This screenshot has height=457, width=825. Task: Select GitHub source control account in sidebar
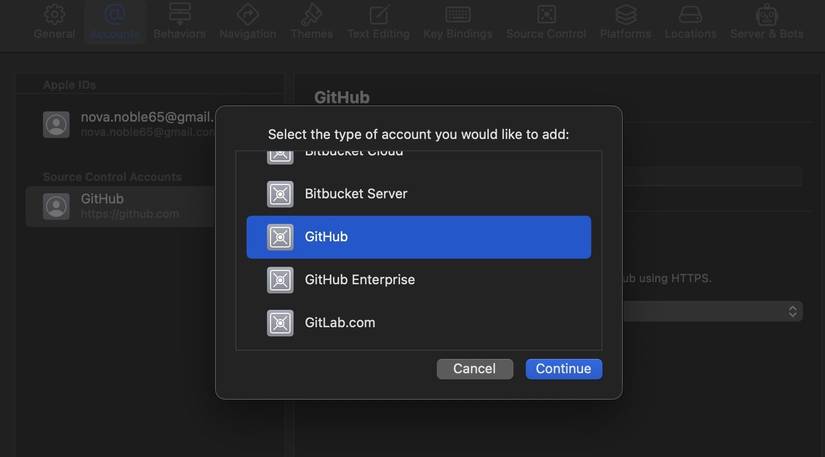[x=121, y=206]
